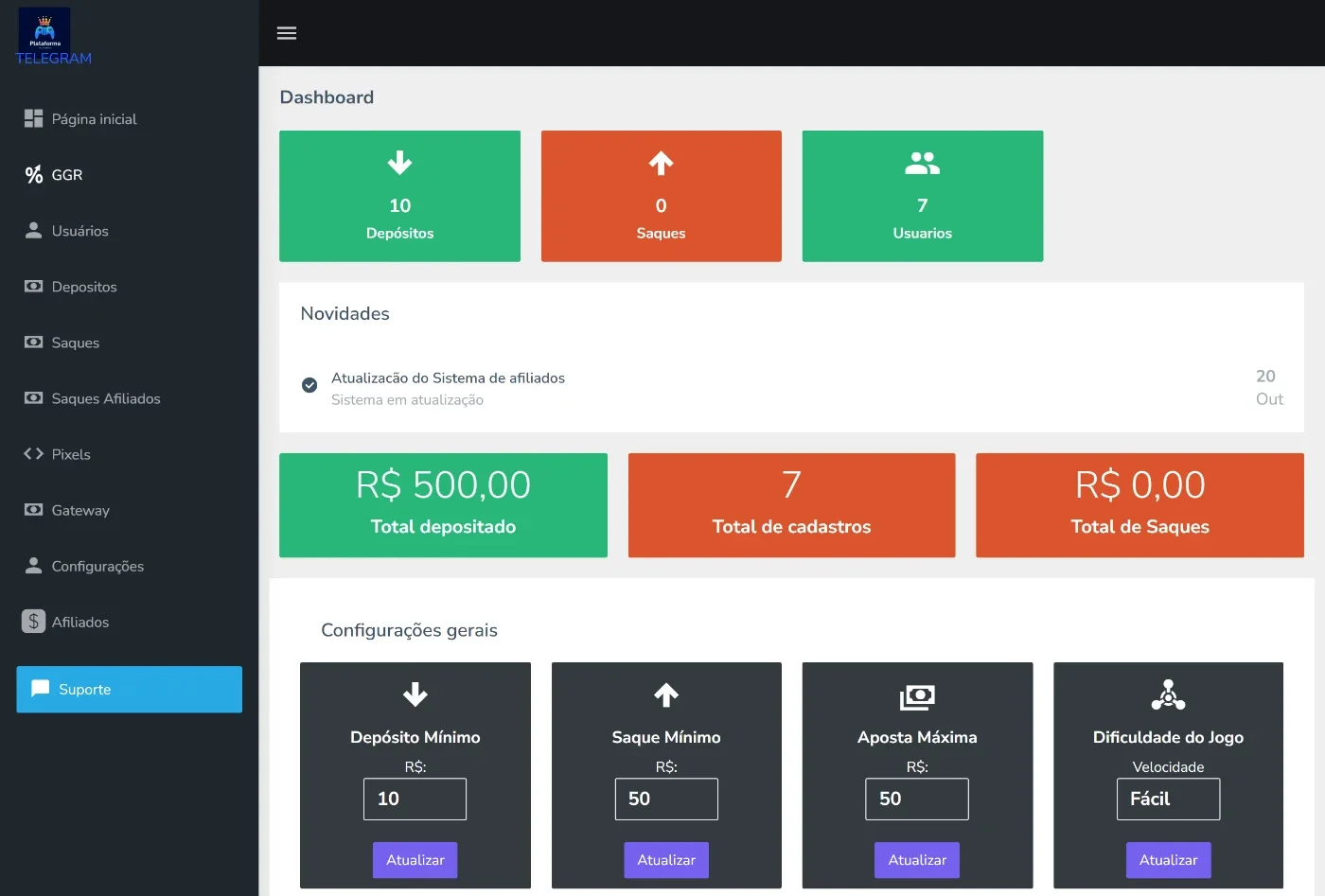Open the 10 Depósitos card

(x=399, y=196)
